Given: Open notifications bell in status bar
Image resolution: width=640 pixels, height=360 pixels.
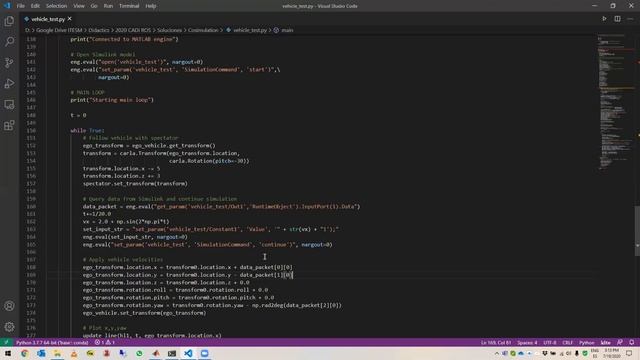Looking at the screenshot, I should 631,342.
